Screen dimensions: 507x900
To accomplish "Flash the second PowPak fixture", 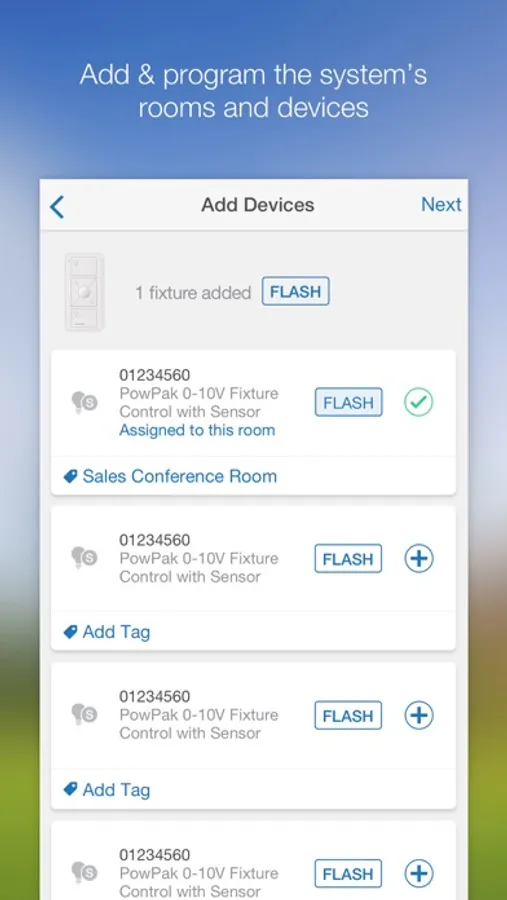I will click(x=348, y=558).
